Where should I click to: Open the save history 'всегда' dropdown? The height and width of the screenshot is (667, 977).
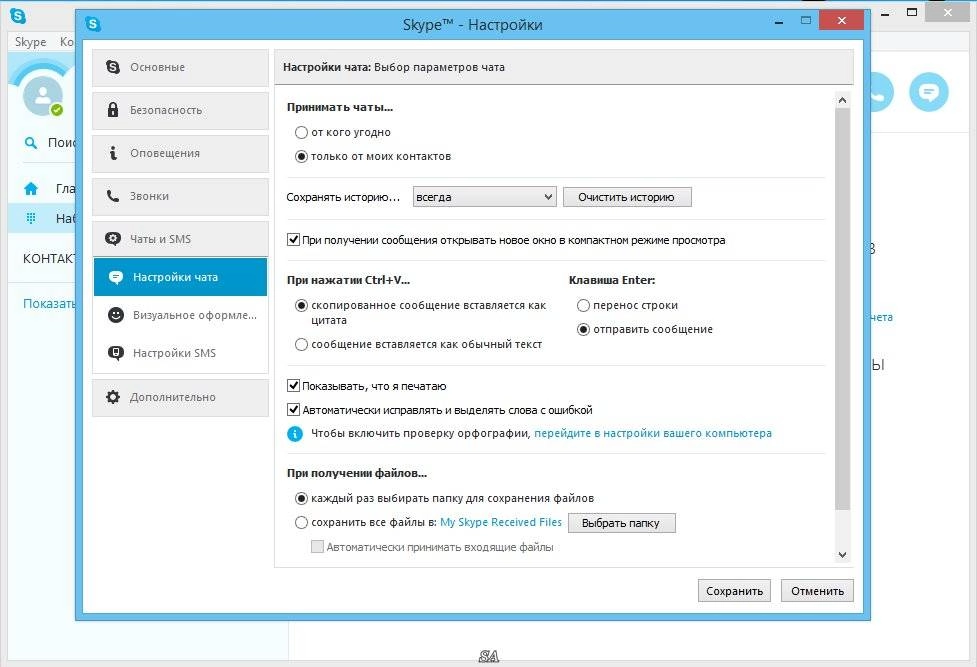pyautogui.click(x=484, y=197)
